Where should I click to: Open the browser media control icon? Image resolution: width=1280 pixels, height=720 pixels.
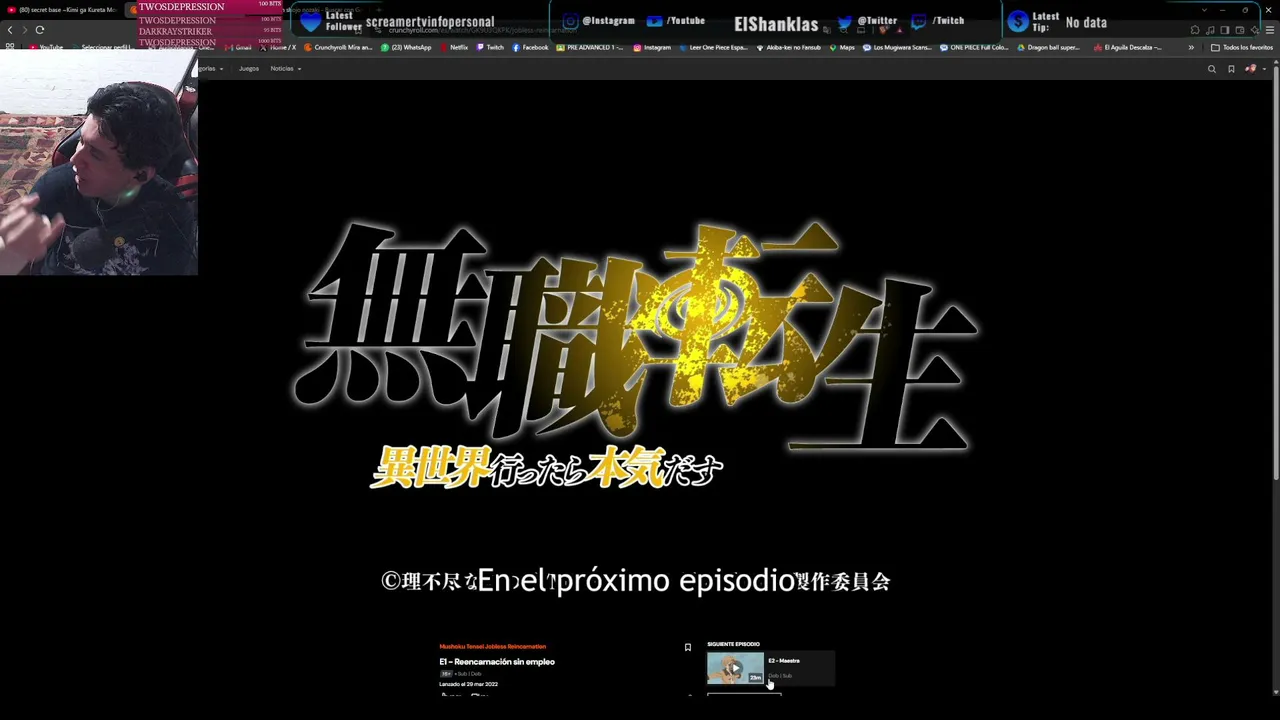1210,30
